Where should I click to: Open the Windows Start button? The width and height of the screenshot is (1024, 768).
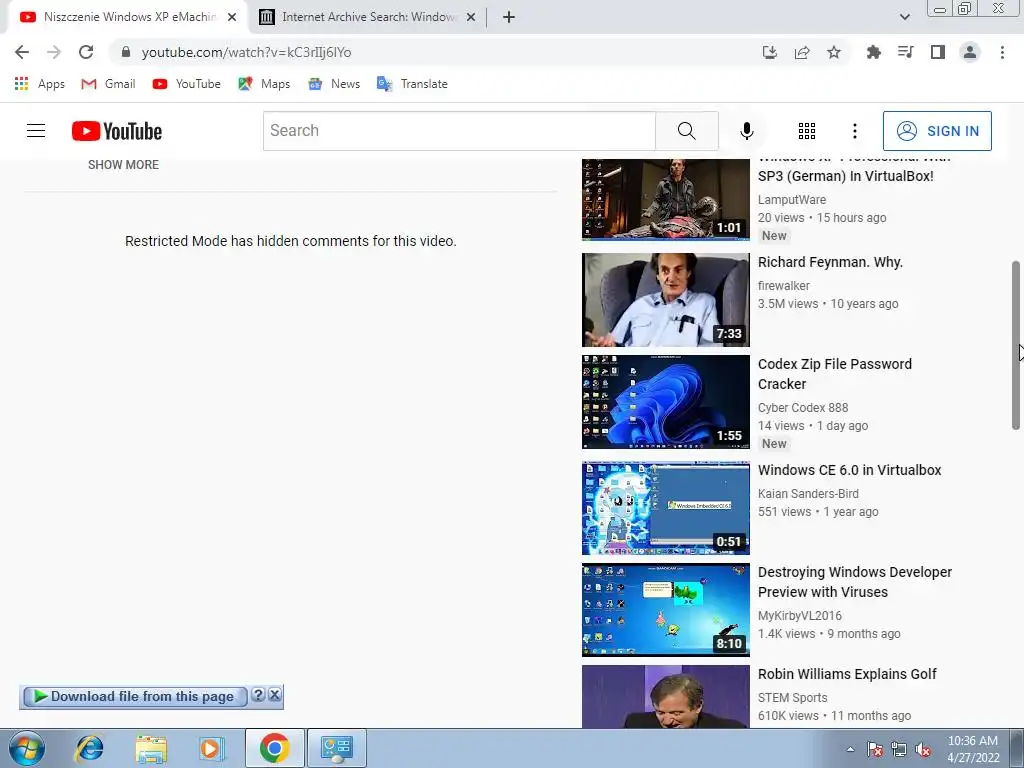[26, 748]
